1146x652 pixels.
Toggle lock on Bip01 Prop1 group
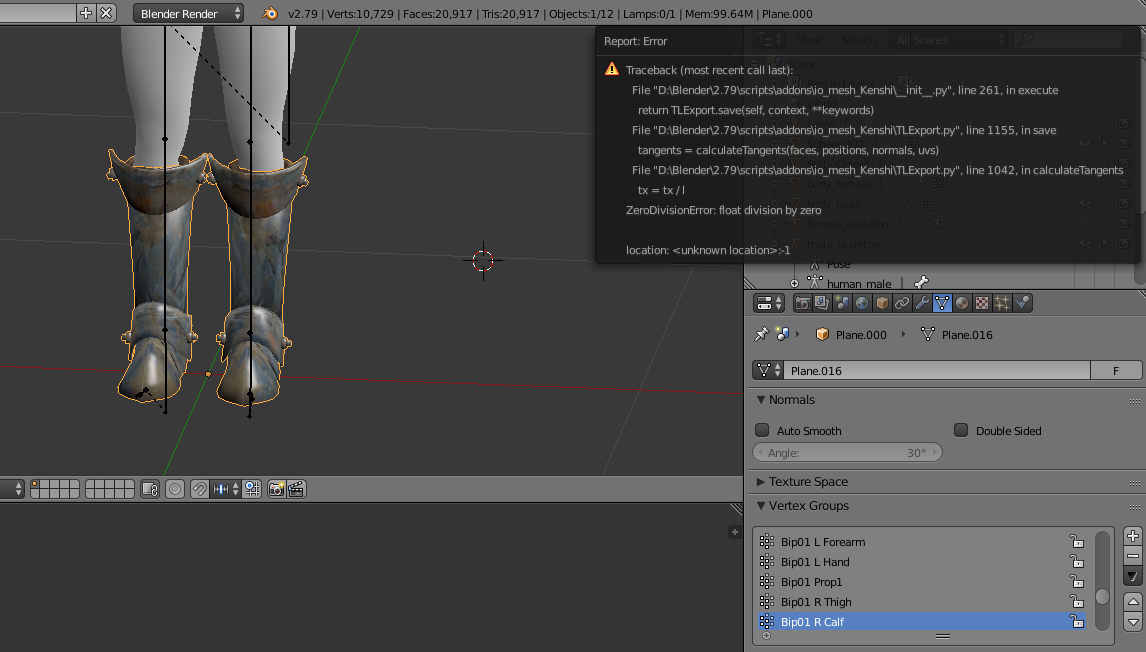click(x=1077, y=582)
